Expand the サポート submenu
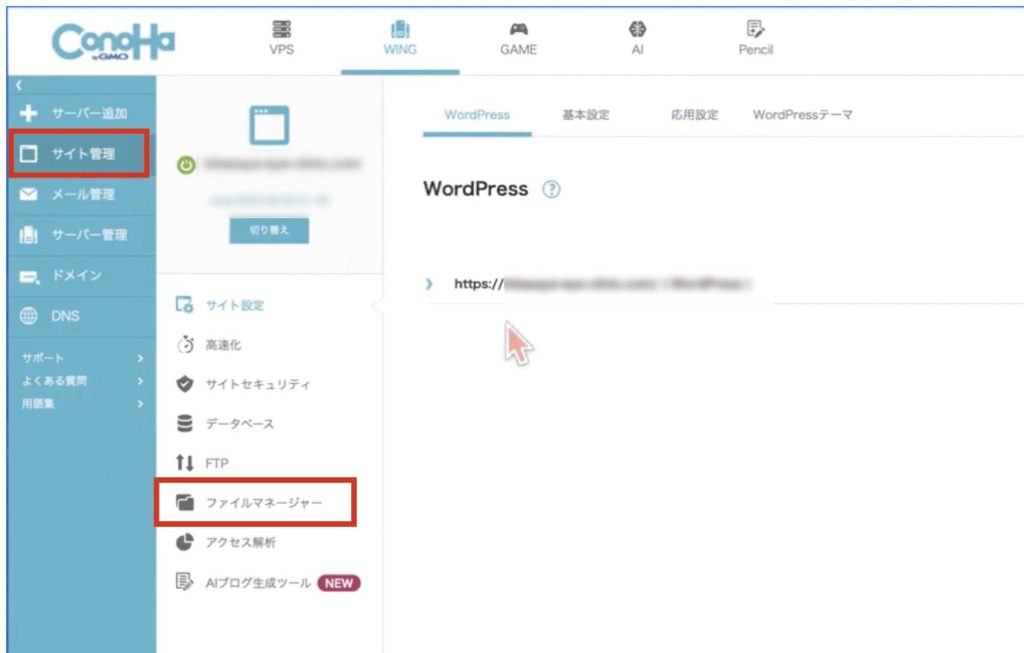The width and height of the screenshot is (1024, 653). coord(140,358)
